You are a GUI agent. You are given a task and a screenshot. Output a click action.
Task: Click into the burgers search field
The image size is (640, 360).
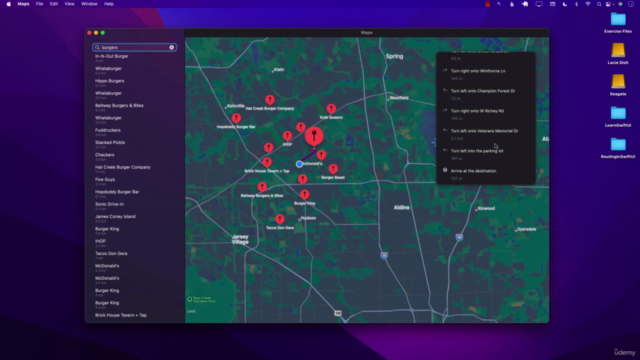[135, 47]
